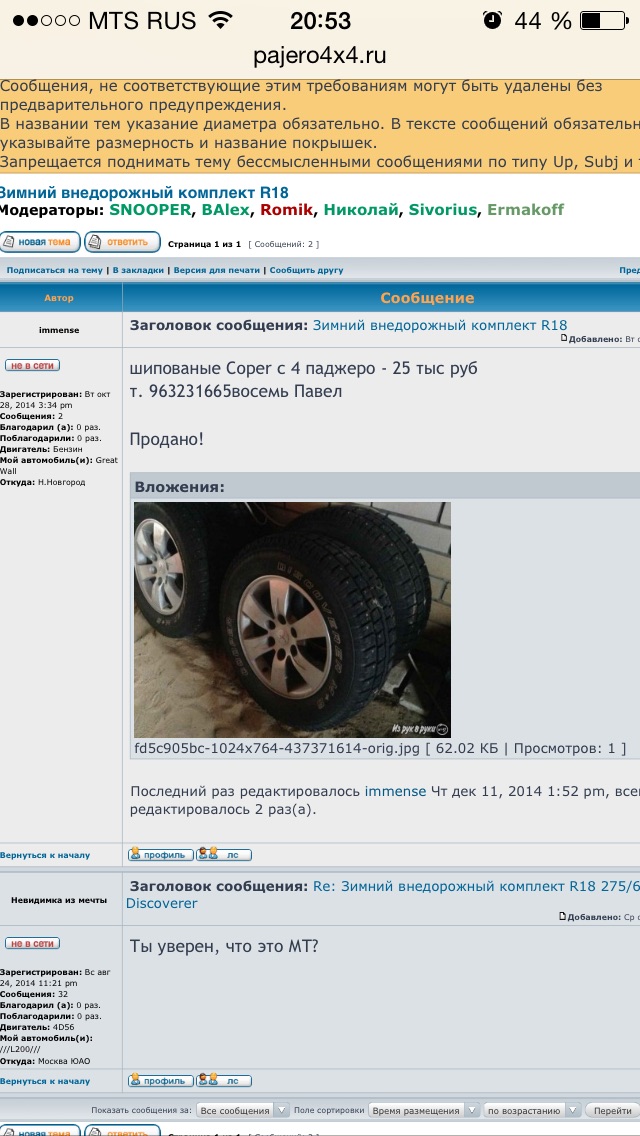Click the top 'новая тема' button

click(40, 242)
